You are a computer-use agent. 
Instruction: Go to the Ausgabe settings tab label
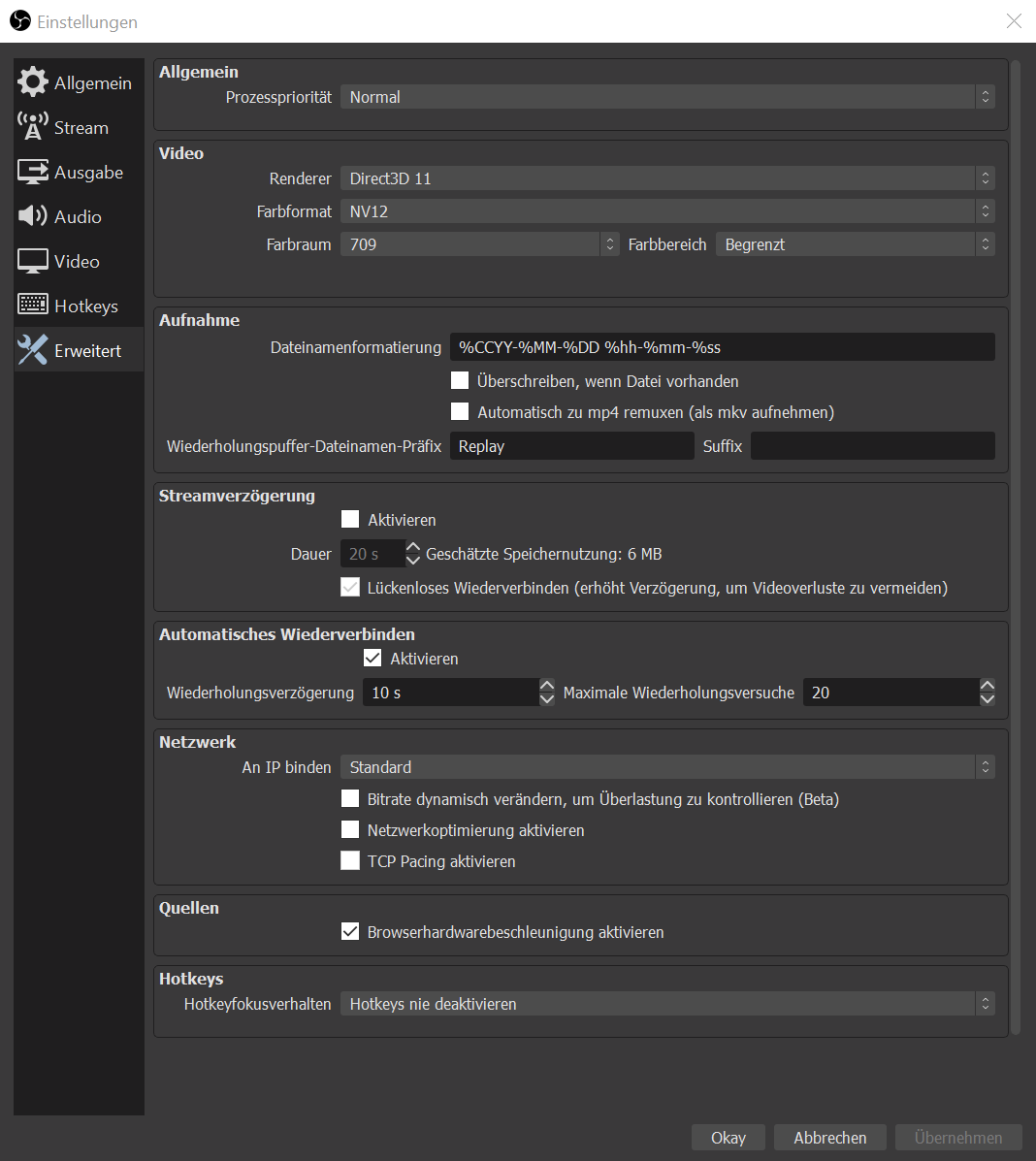click(x=88, y=173)
